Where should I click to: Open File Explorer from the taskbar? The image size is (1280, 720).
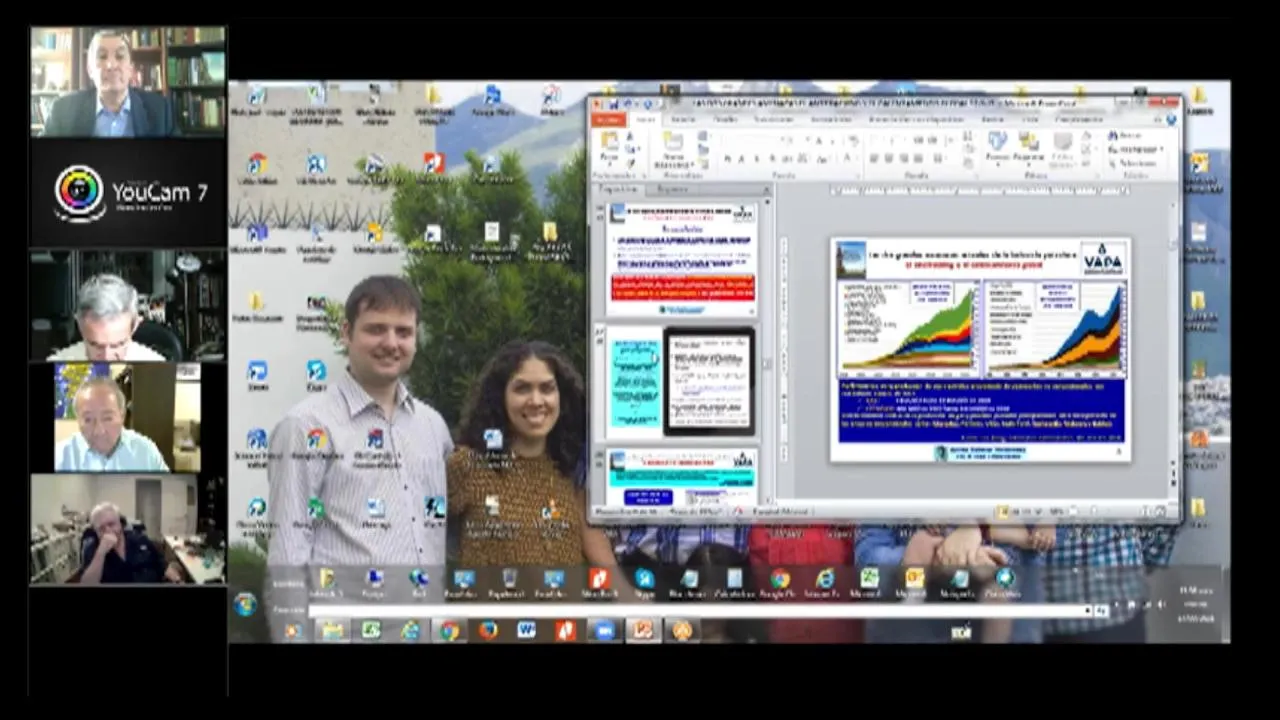click(x=332, y=630)
